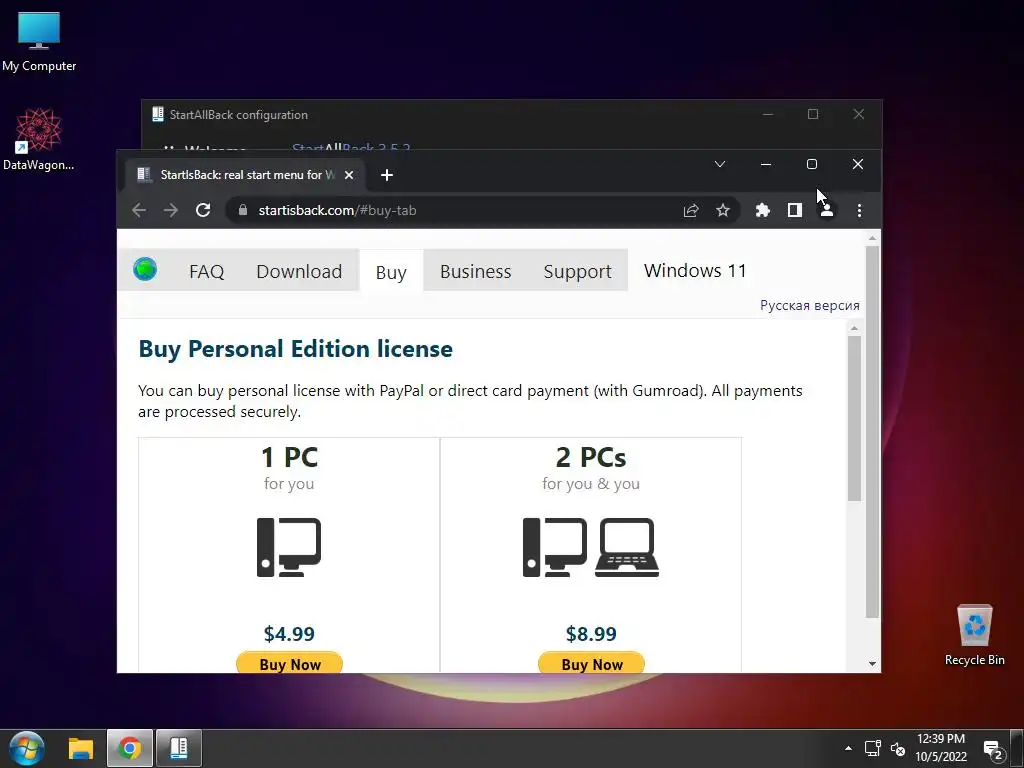Click the globe home icon on site

(145, 269)
